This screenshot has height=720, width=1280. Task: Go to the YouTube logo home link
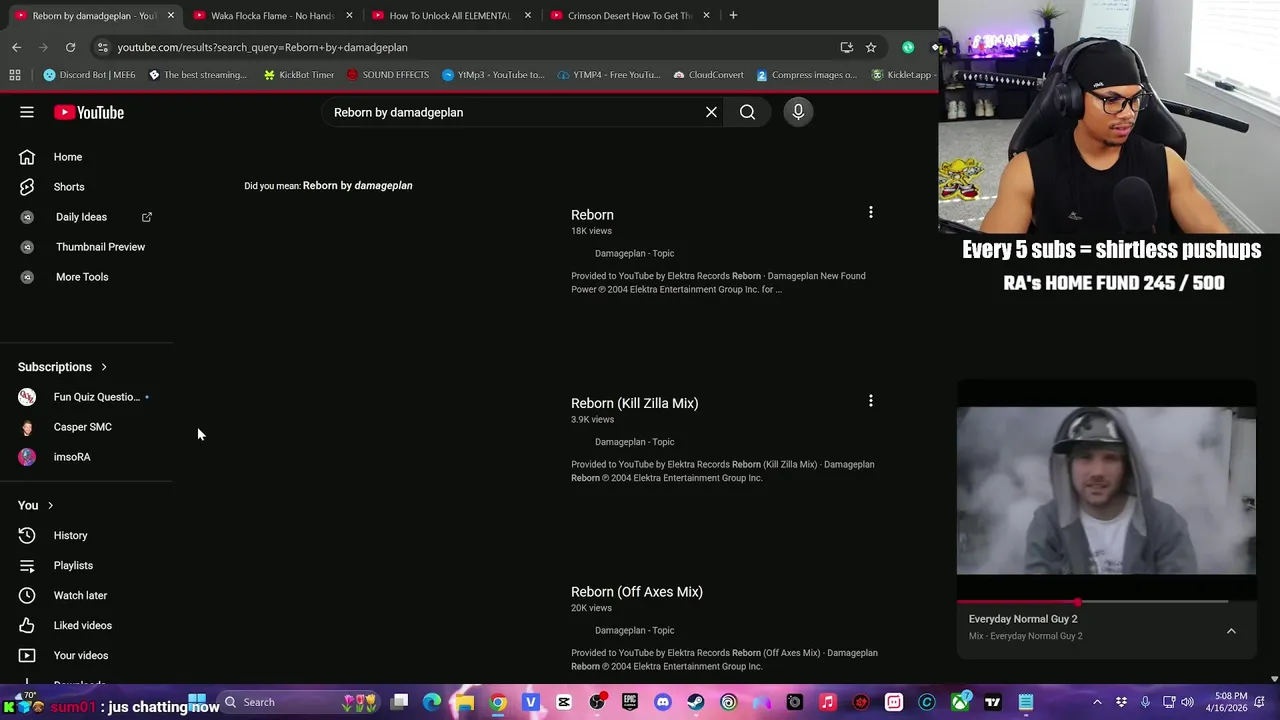[89, 112]
